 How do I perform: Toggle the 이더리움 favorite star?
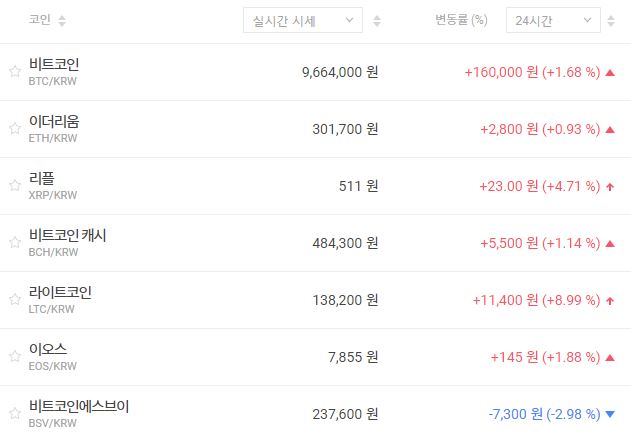pos(14,128)
